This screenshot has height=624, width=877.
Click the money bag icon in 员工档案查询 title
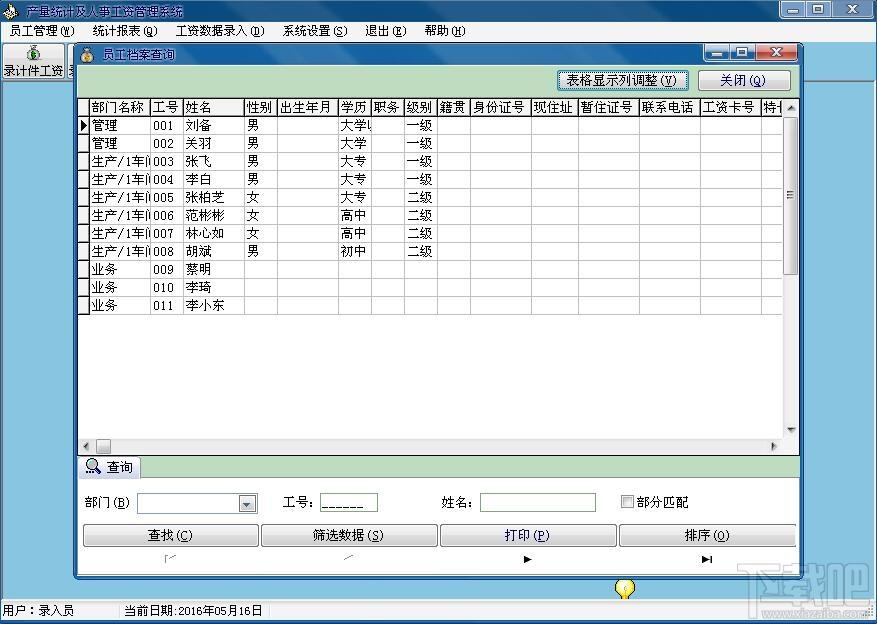pyautogui.click(x=87, y=55)
